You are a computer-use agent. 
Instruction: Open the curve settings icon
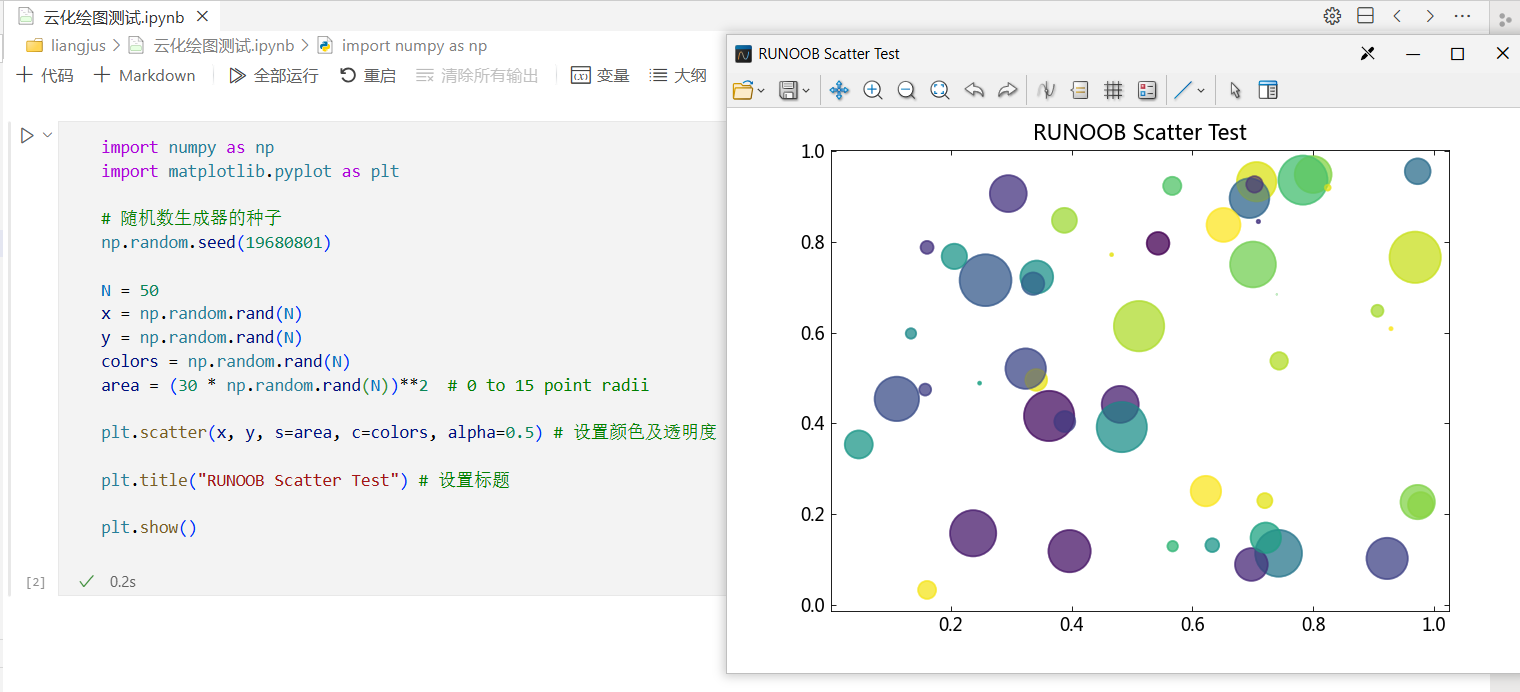coord(1046,91)
